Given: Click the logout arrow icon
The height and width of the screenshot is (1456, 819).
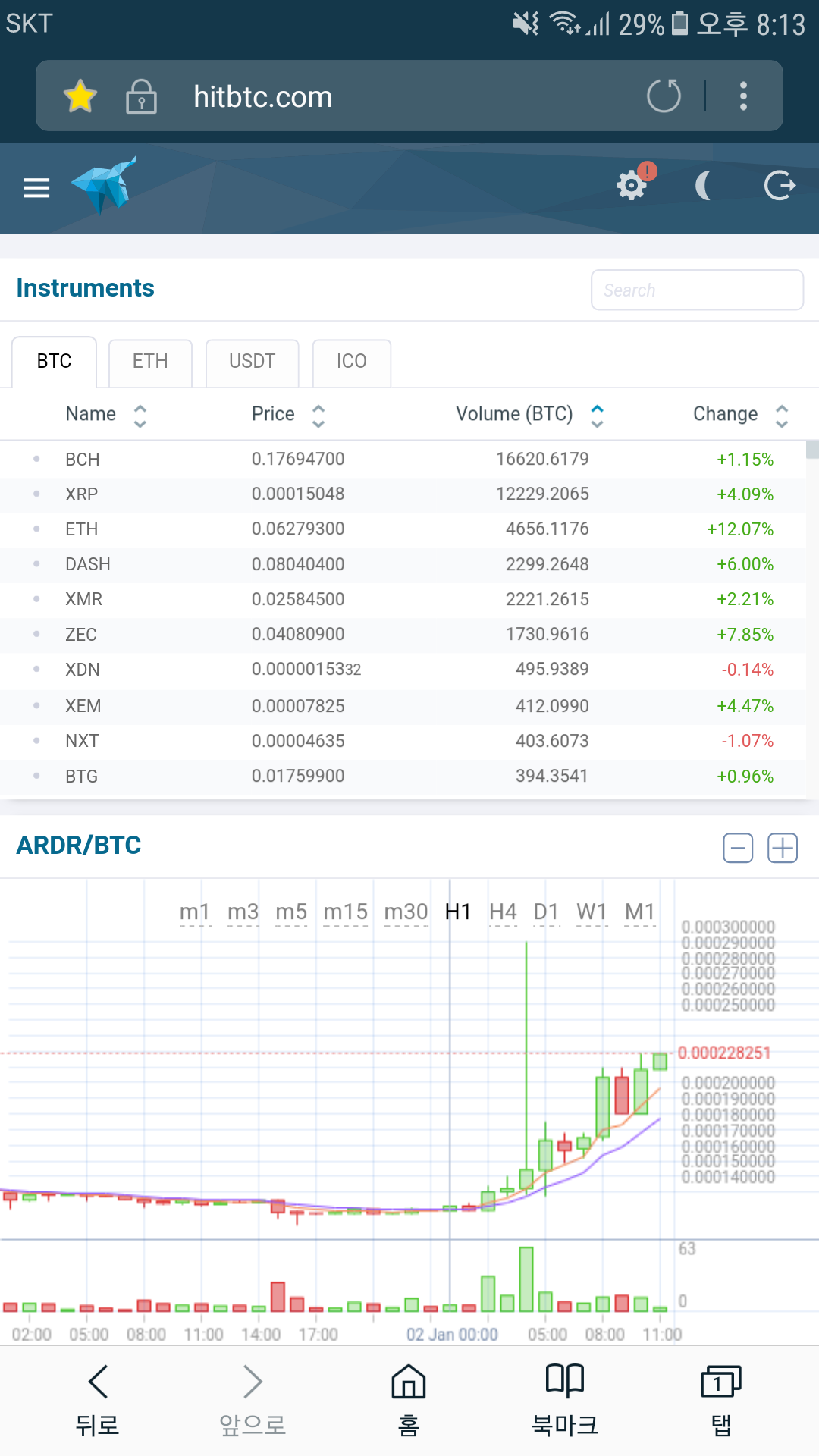Looking at the screenshot, I should coord(780,185).
